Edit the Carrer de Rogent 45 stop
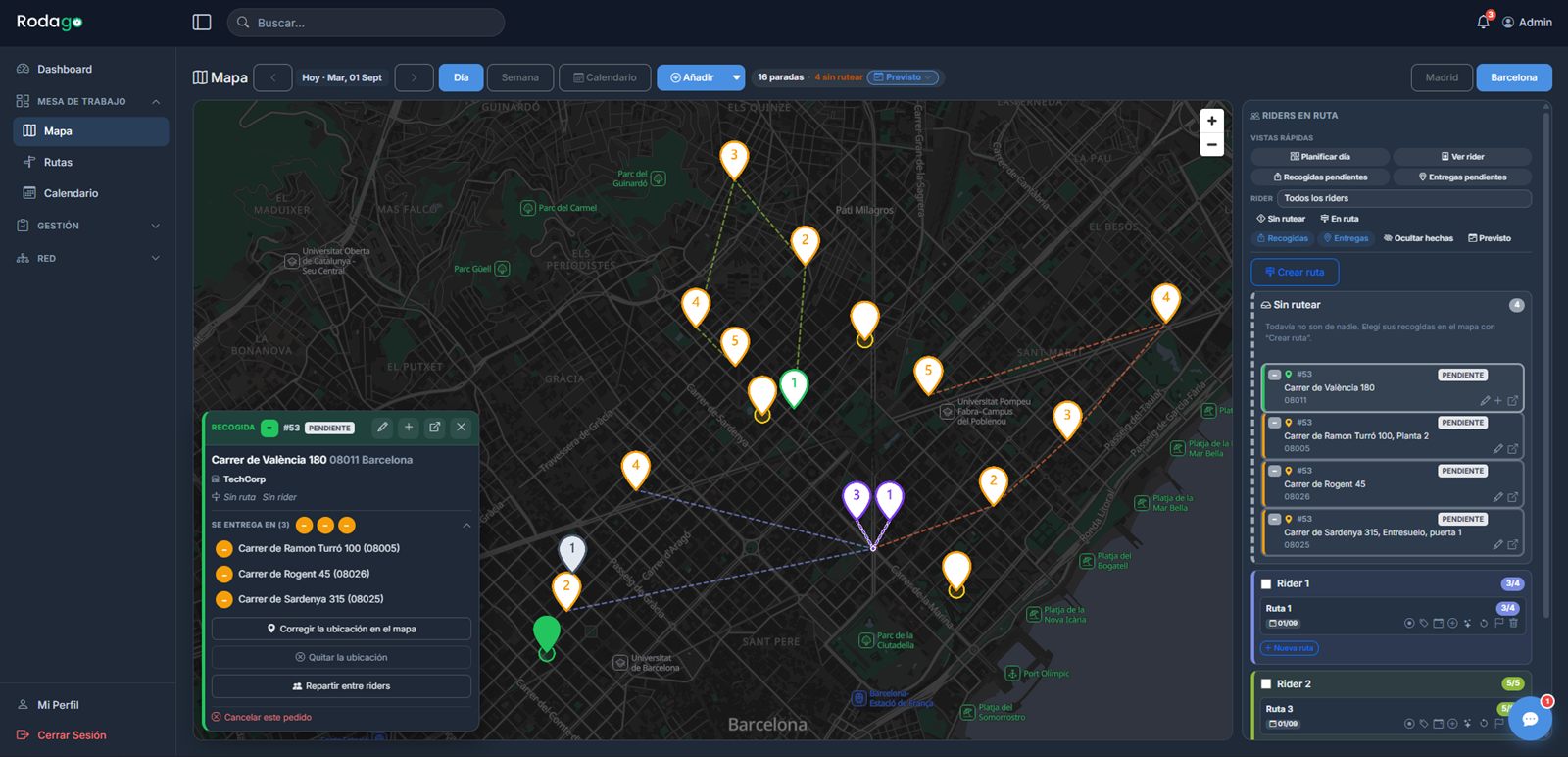This screenshot has height=757, width=1568. (1497, 497)
